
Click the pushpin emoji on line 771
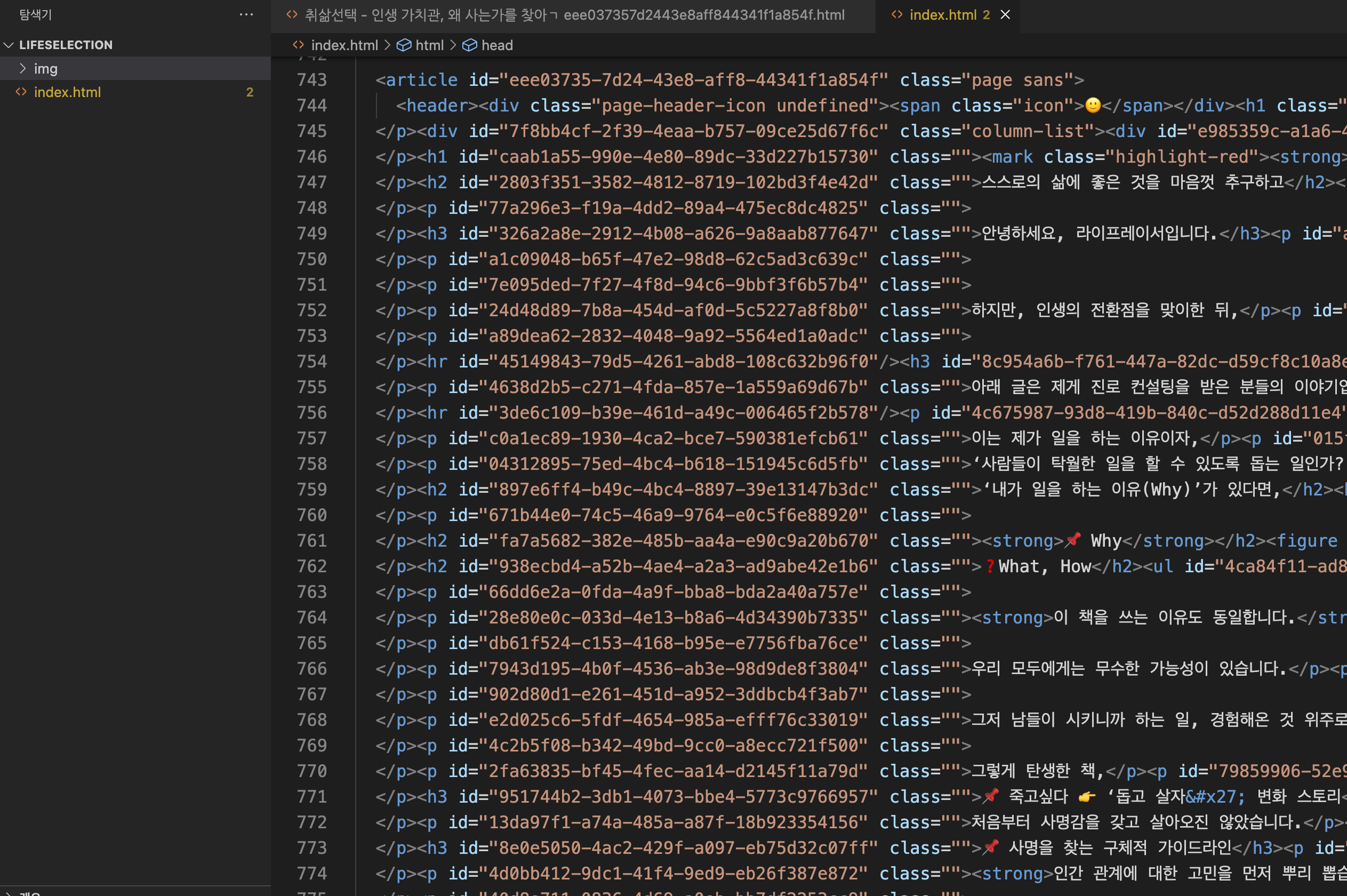(991, 796)
